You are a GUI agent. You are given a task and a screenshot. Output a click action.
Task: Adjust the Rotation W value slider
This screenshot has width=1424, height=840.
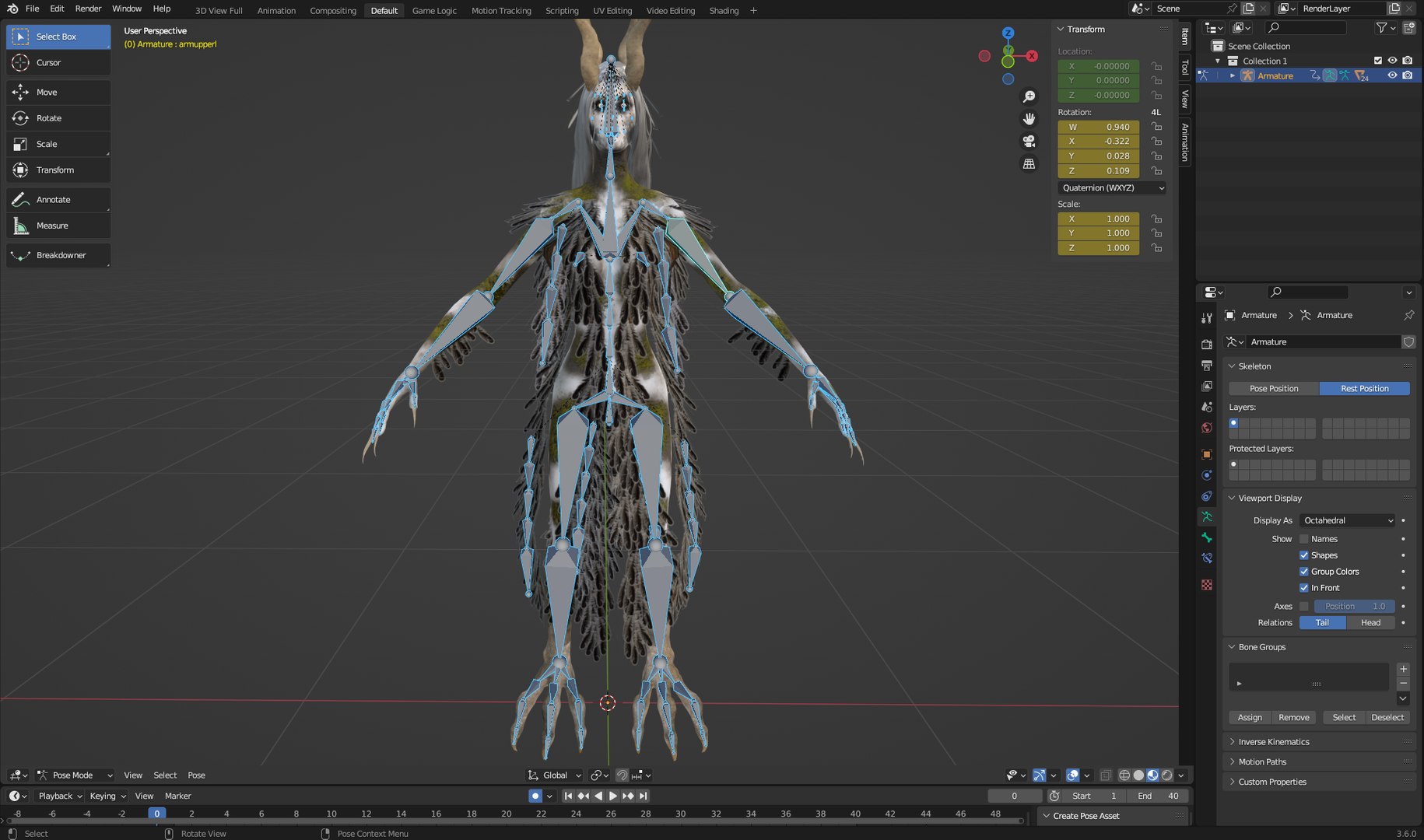pos(1099,127)
